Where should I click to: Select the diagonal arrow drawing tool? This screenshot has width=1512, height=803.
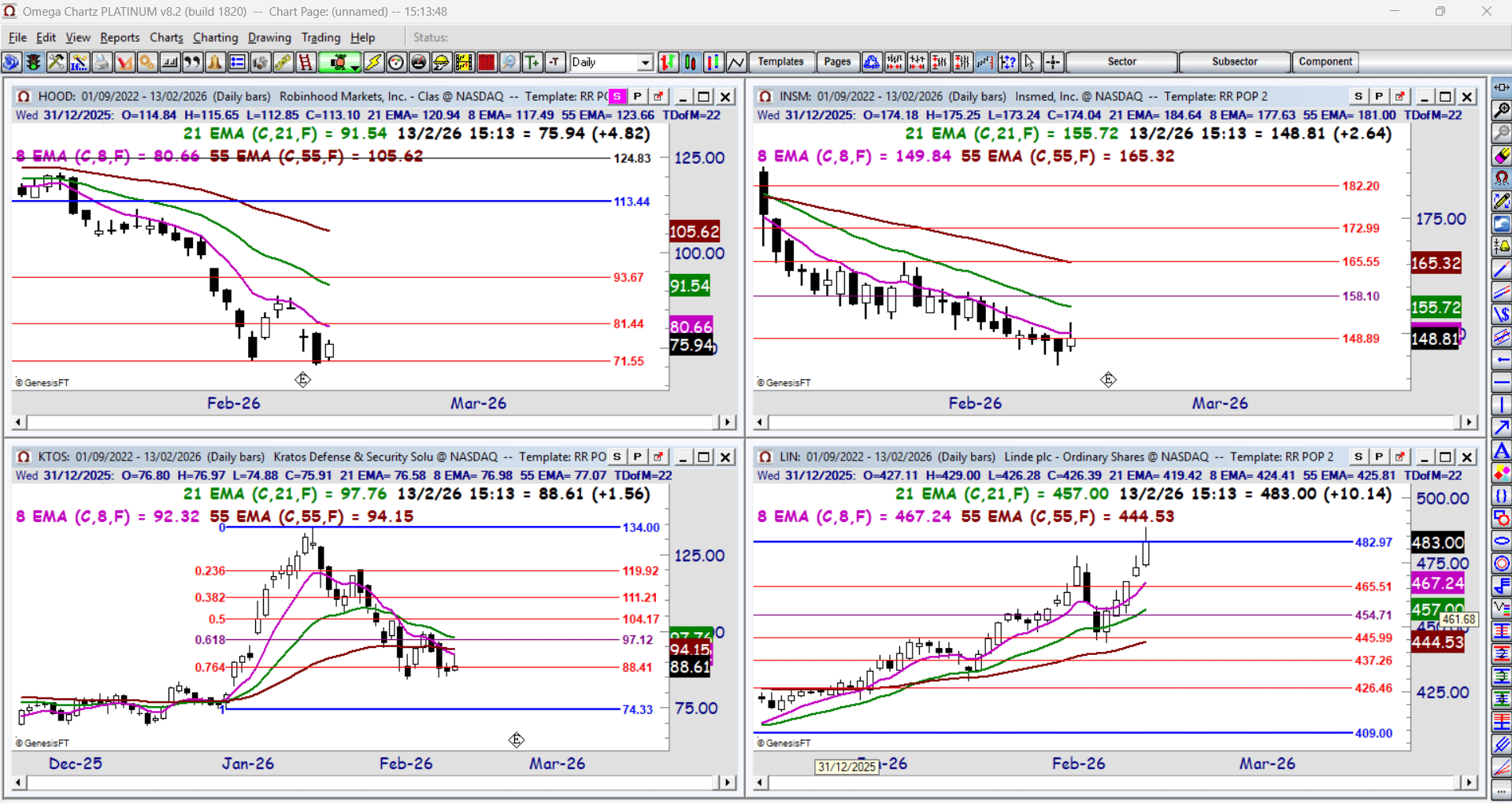1502,427
